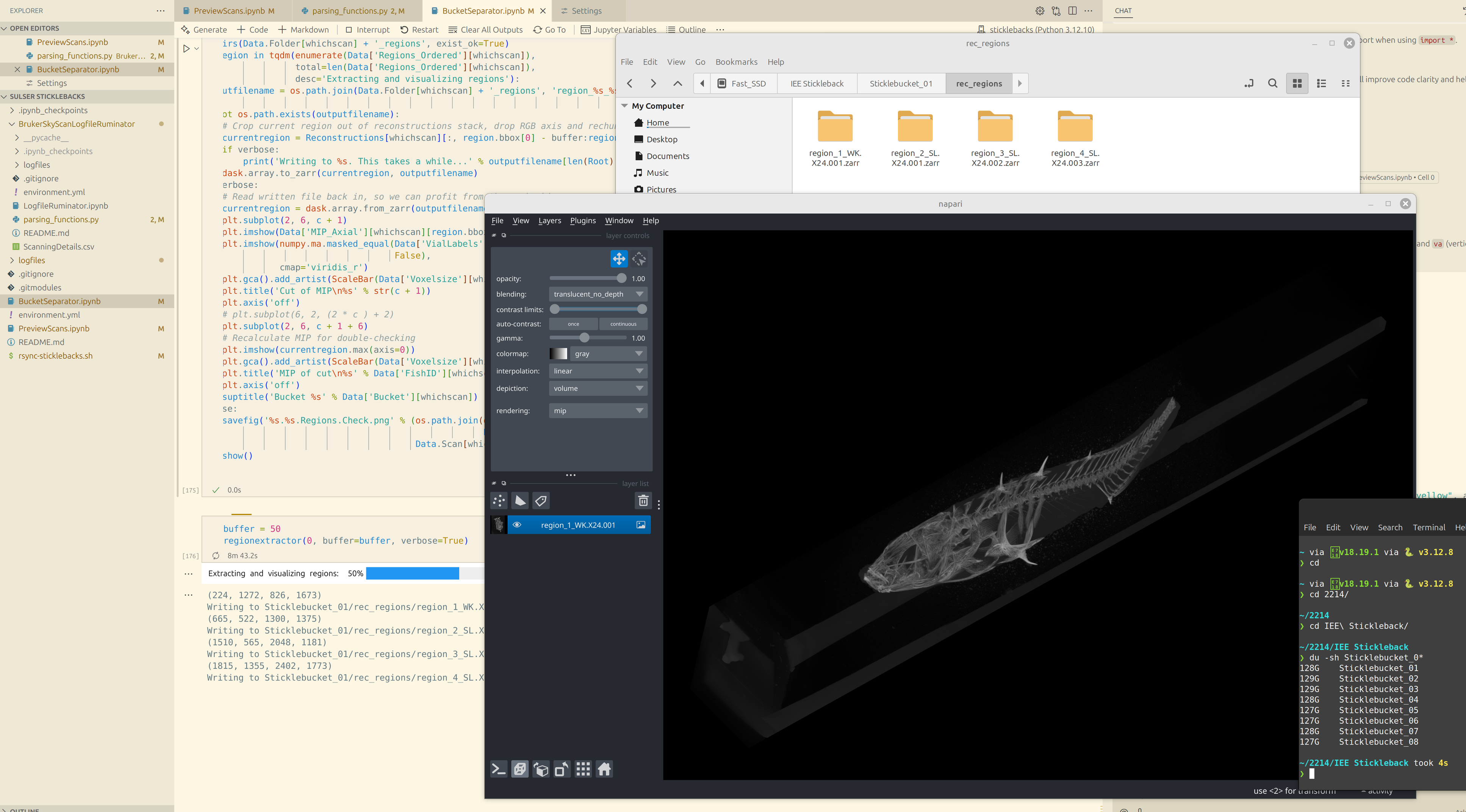
Task: Open napari Layers menu
Action: pos(549,221)
